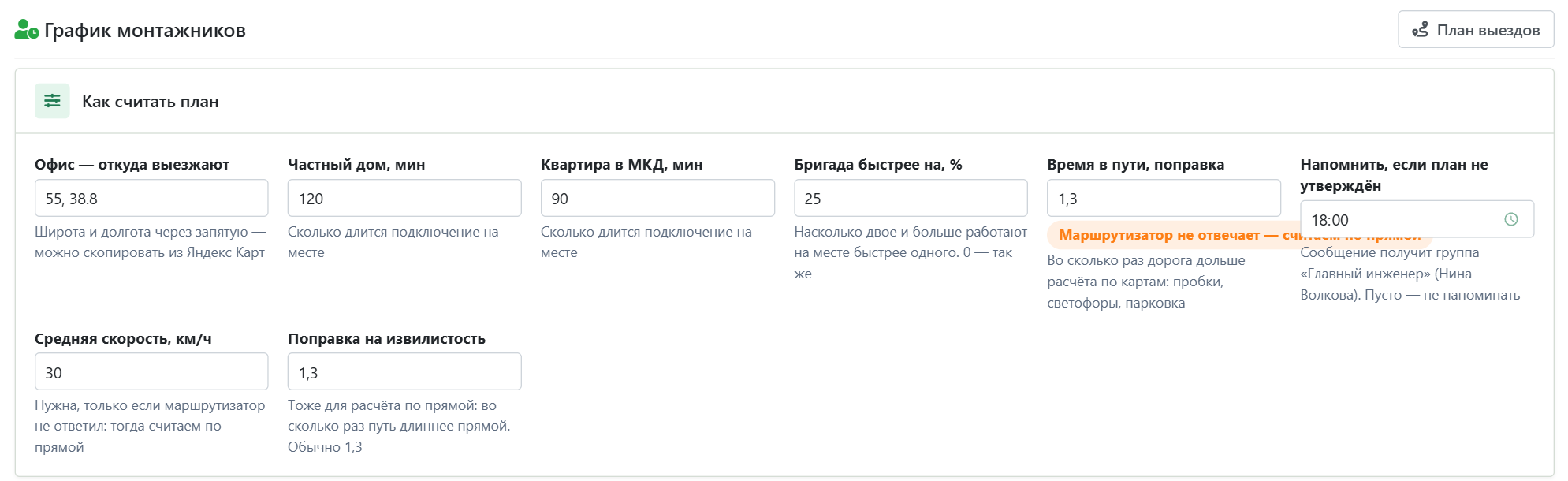Screen dimensions: 1568x481
Task: Click the График монтажников heading
Action: [x=145, y=30]
